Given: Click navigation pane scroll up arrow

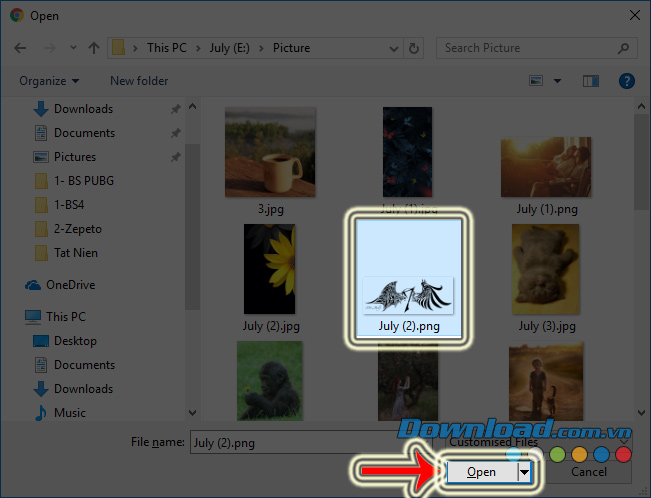Looking at the screenshot, I should pyautogui.click(x=192, y=107).
